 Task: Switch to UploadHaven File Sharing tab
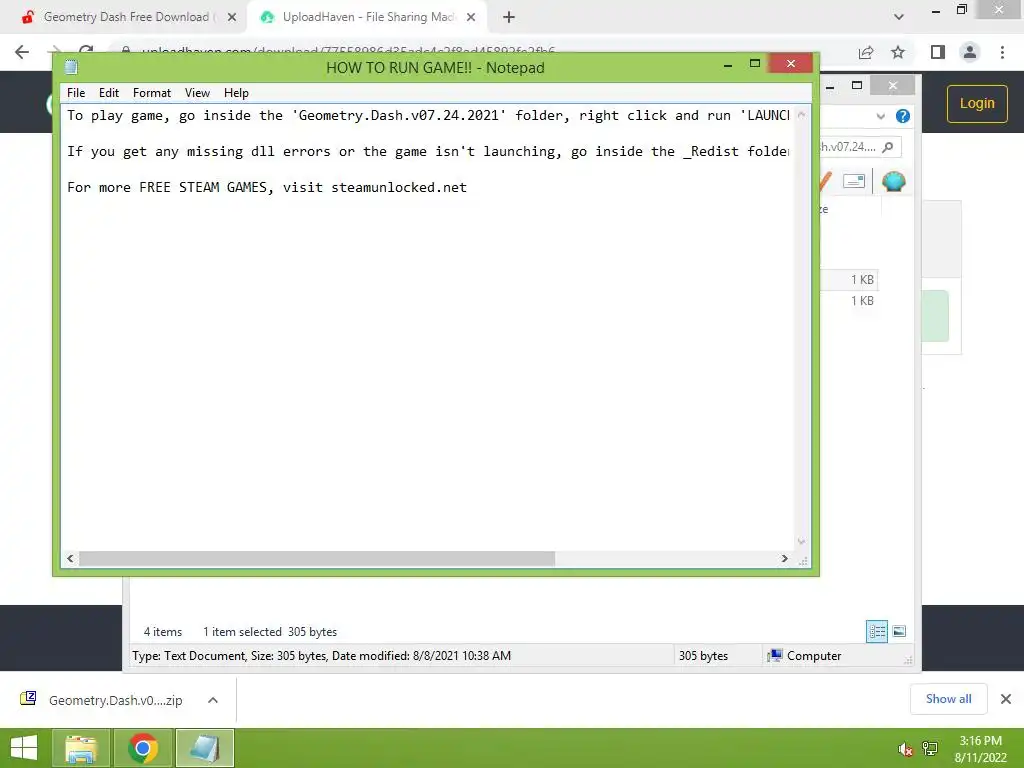[x=367, y=17]
